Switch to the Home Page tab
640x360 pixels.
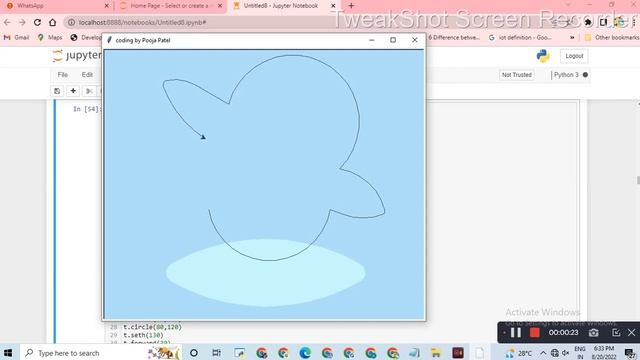pyautogui.click(x=170, y=6)
